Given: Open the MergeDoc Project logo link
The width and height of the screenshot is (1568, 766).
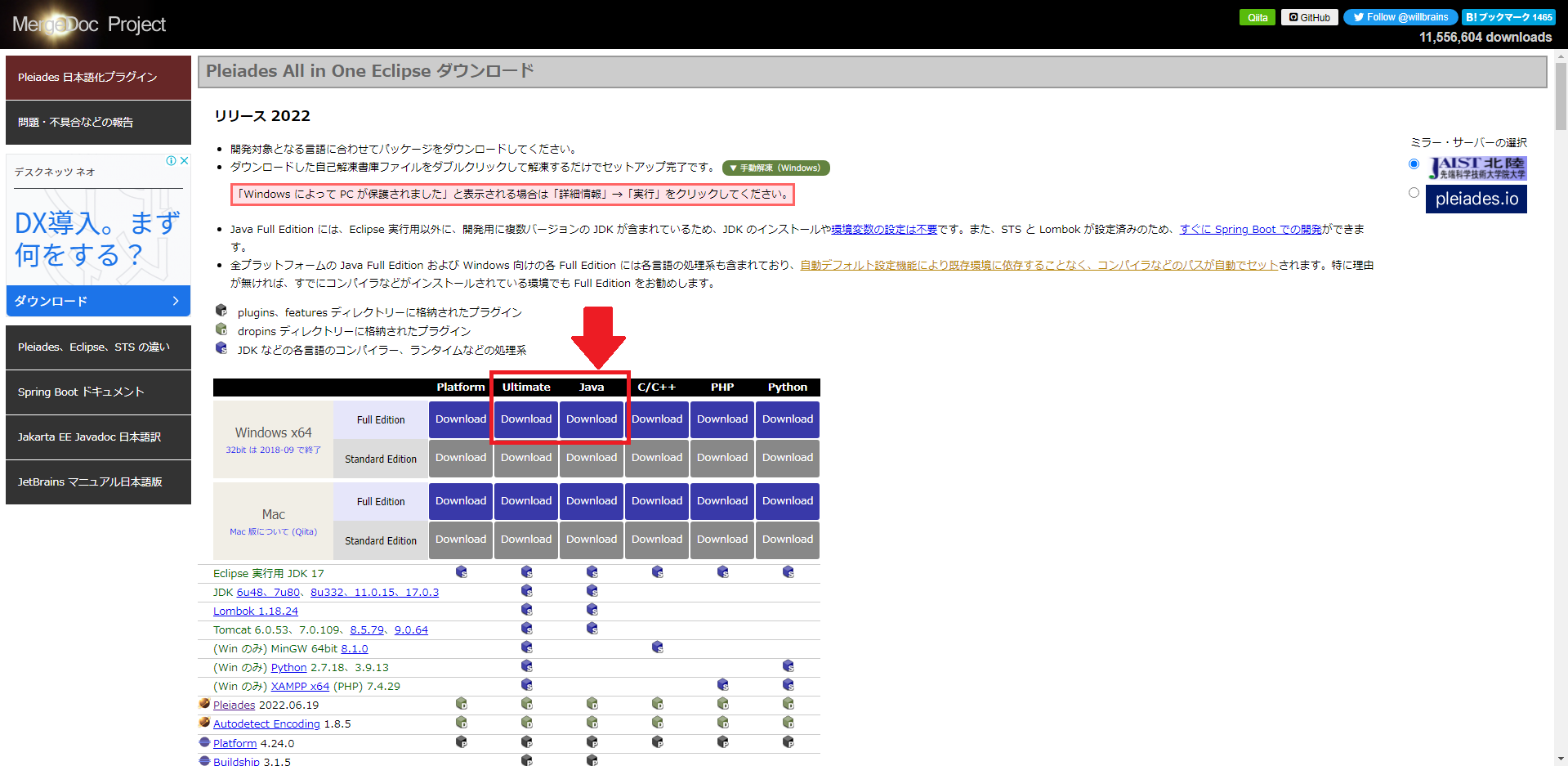Looking at the screenshot, I should coord(89,25).
